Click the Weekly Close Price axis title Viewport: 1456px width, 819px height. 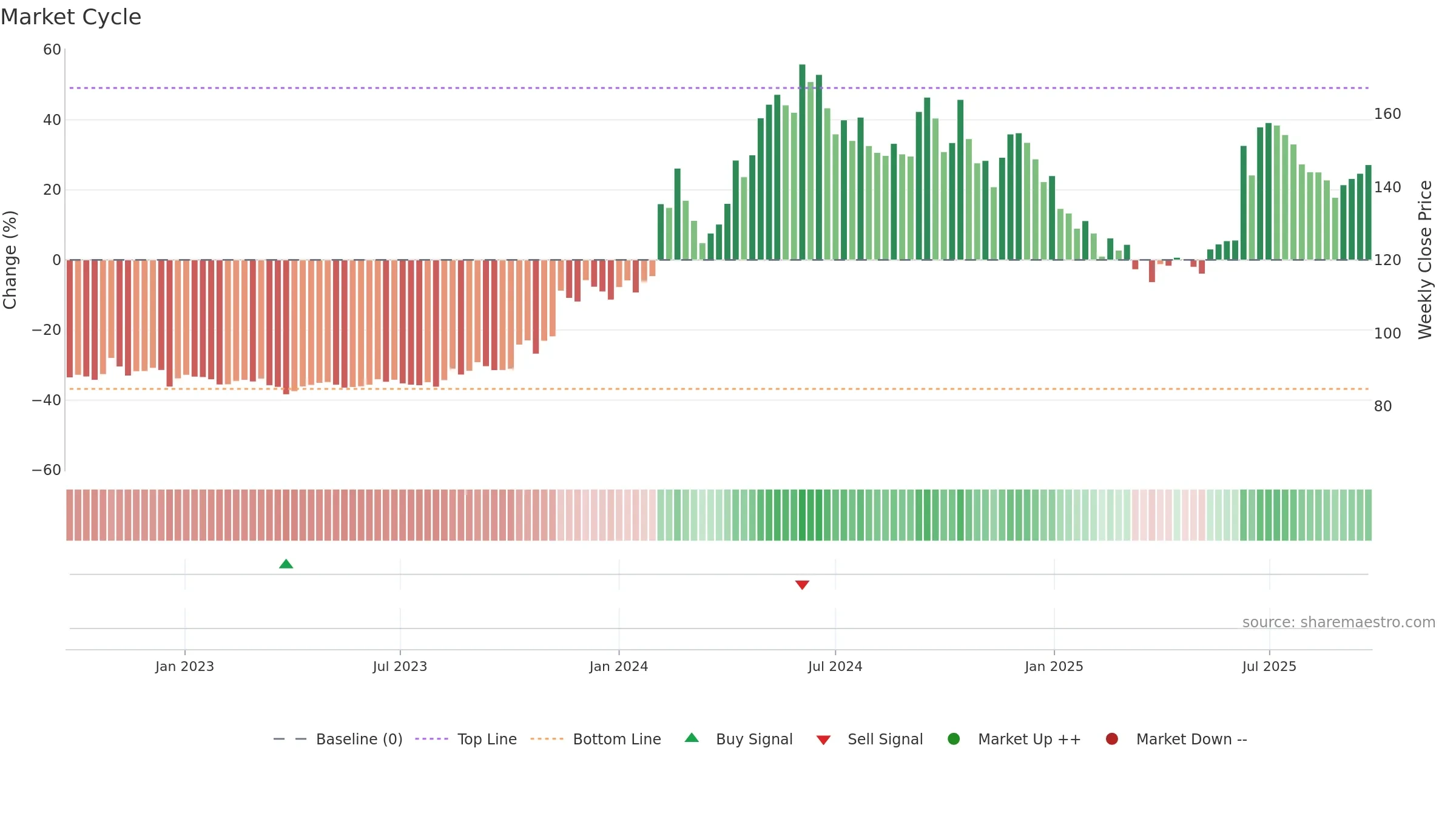pos(1425,260)
